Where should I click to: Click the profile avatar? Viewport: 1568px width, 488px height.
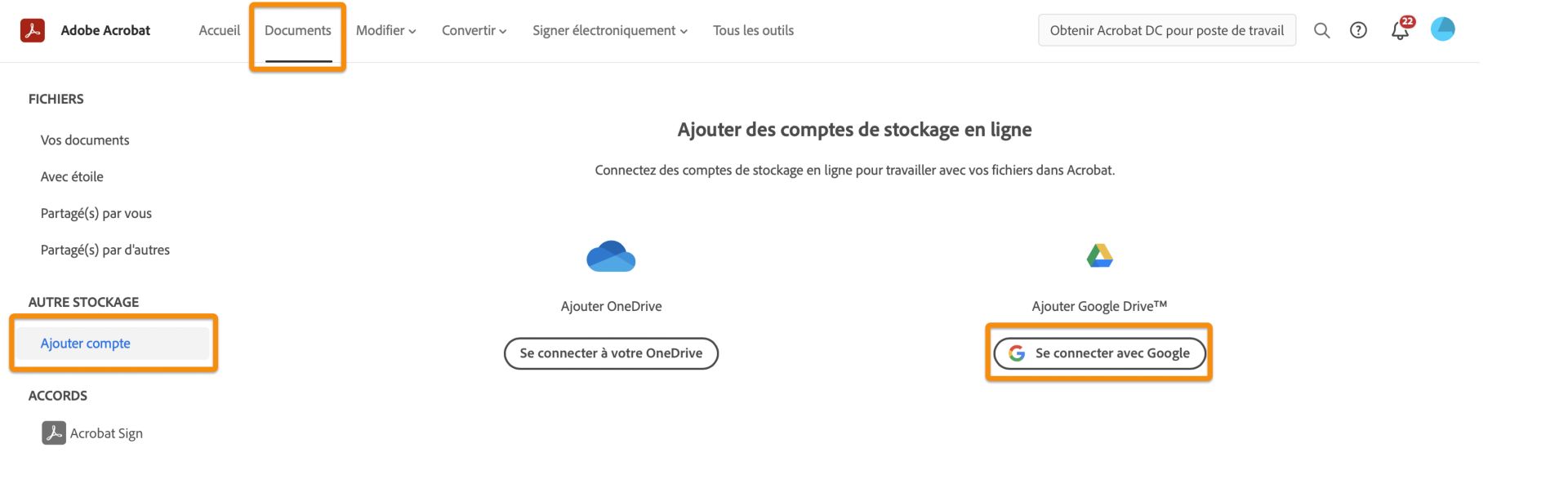(x=1443, y=29)
